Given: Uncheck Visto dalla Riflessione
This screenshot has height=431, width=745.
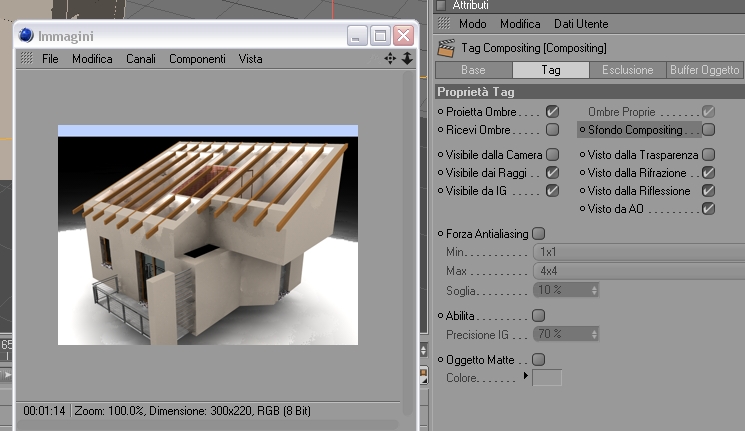Looking at the screenshot, I should pos(708,191).
